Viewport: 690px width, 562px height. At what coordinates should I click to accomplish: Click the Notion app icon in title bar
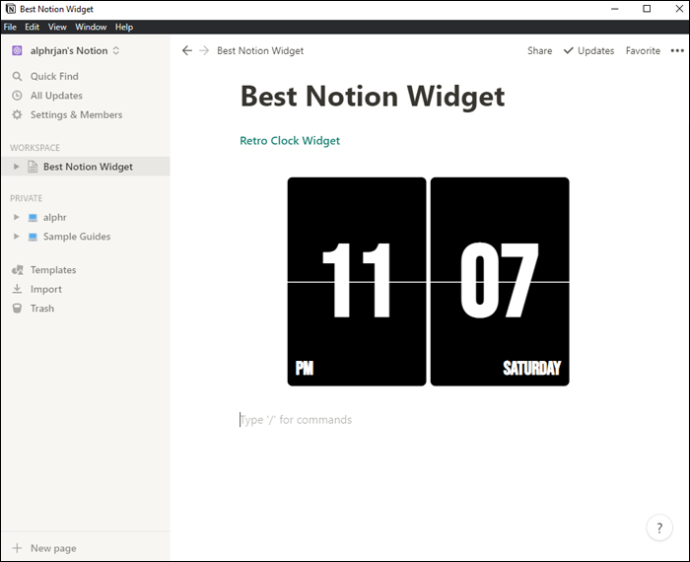(11, 9)
